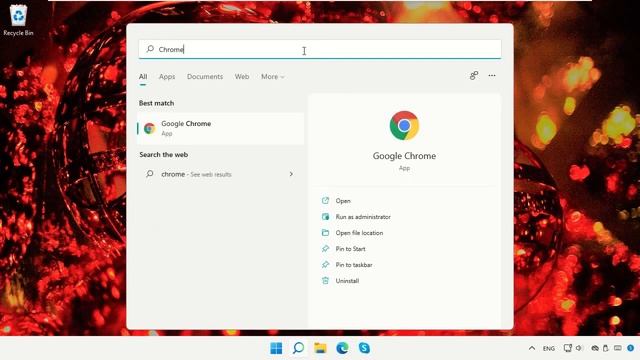Click the Run as administrator shield icon
Screen dimensions: 640x360
coord(325,216)
